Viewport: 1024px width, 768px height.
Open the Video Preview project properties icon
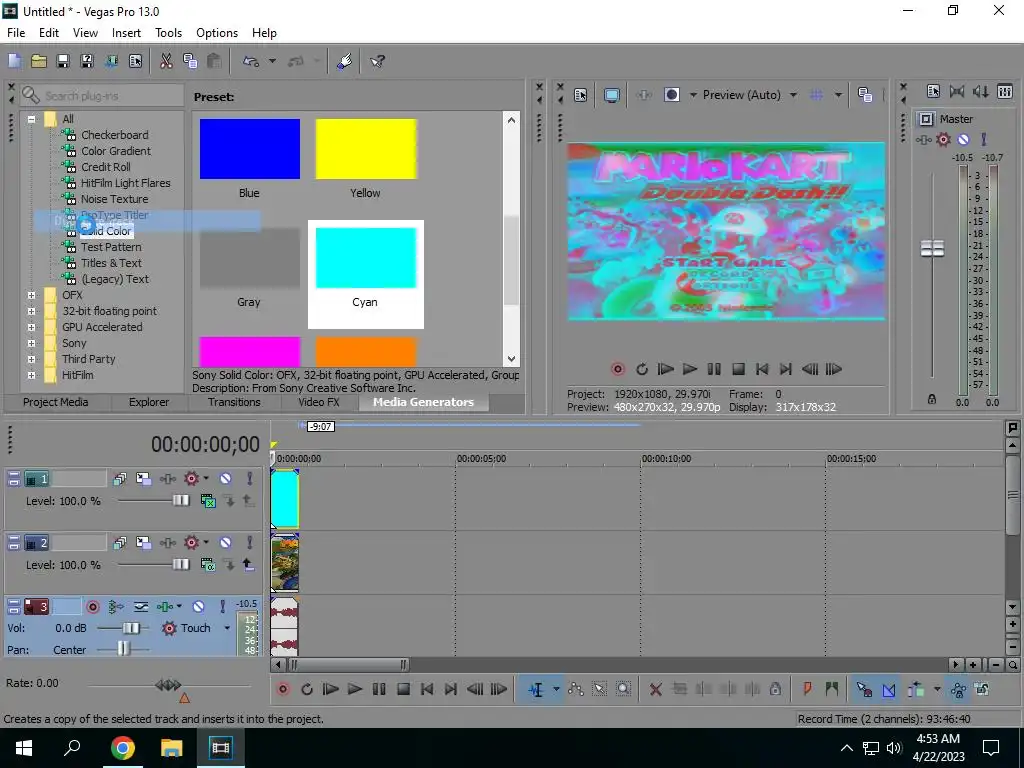tap(581, 95)
